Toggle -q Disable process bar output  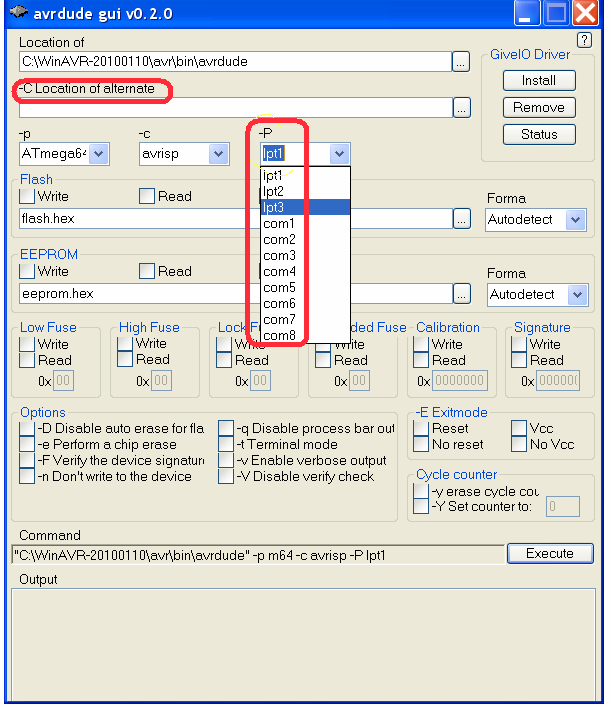226,428
